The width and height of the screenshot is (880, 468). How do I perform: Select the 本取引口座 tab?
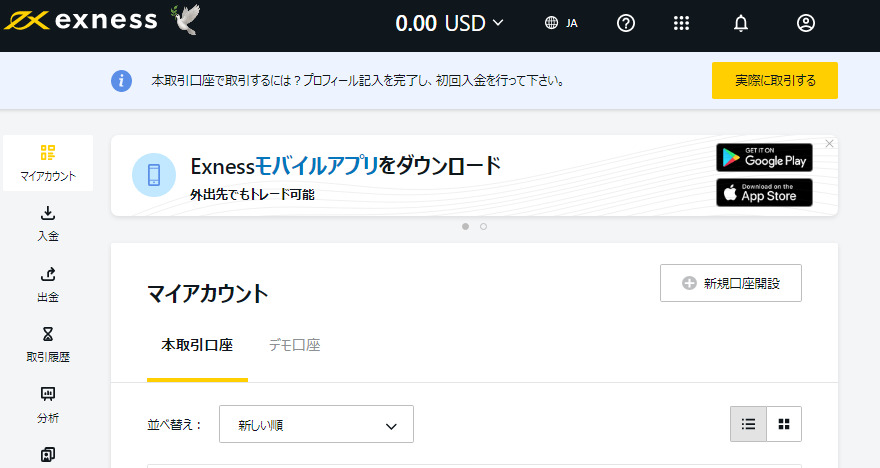point(197,345)
